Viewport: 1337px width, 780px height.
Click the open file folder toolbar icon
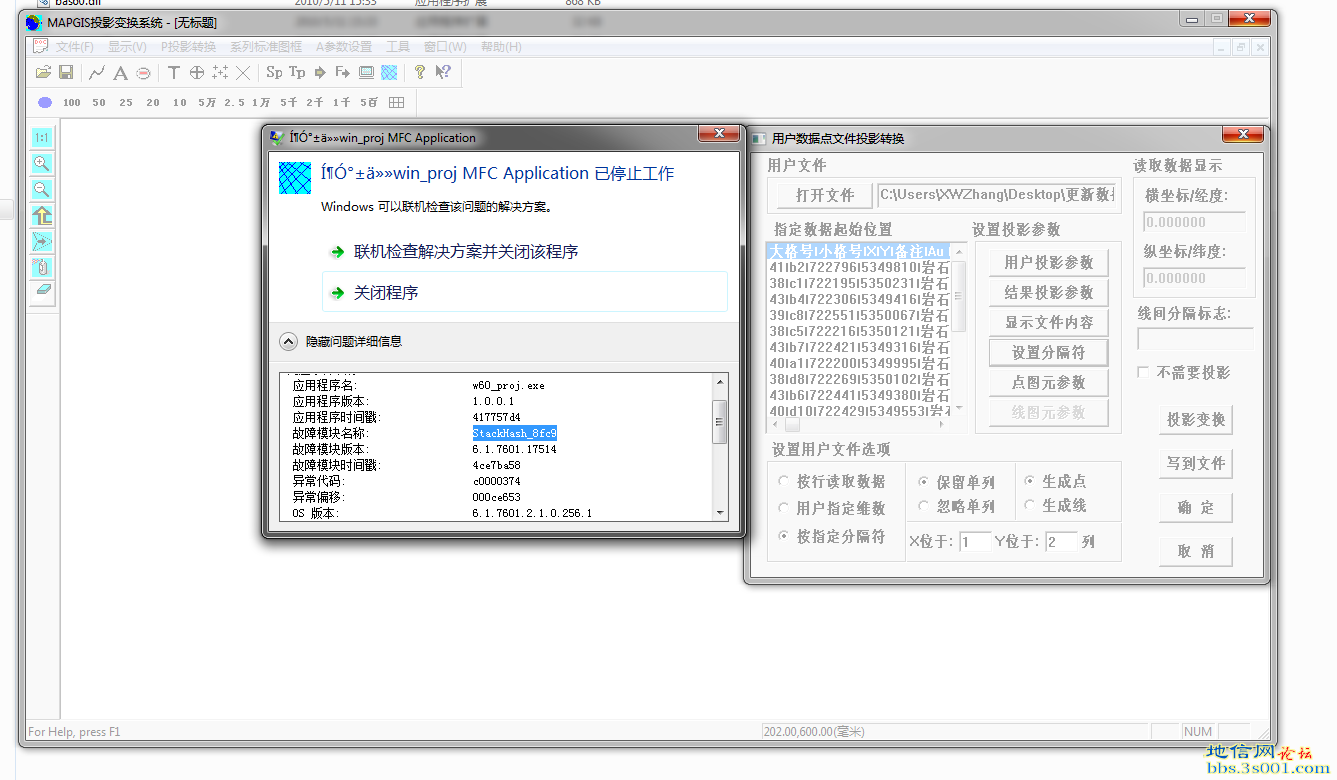coord(43,72)
